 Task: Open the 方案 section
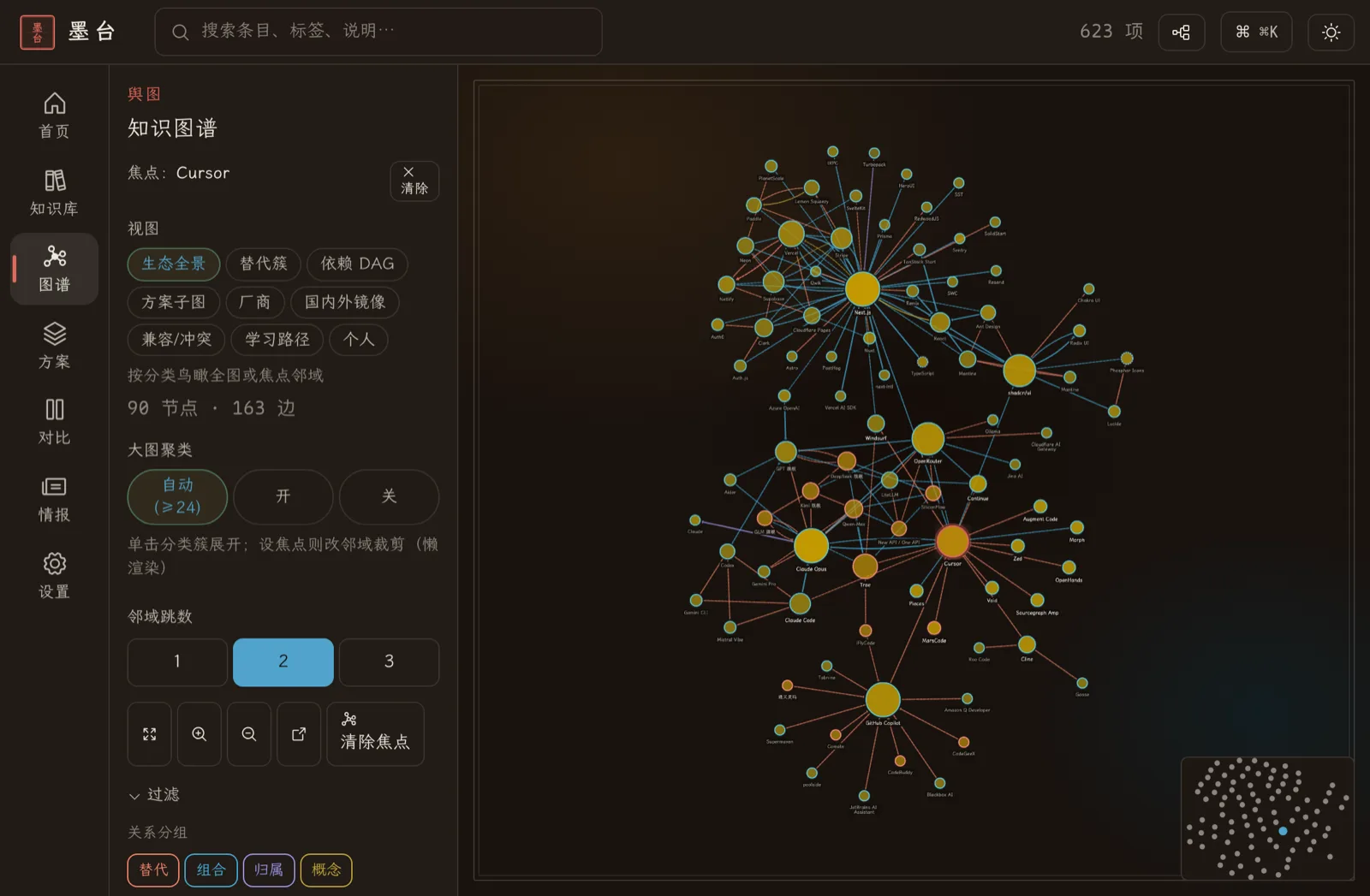[54, 346]
